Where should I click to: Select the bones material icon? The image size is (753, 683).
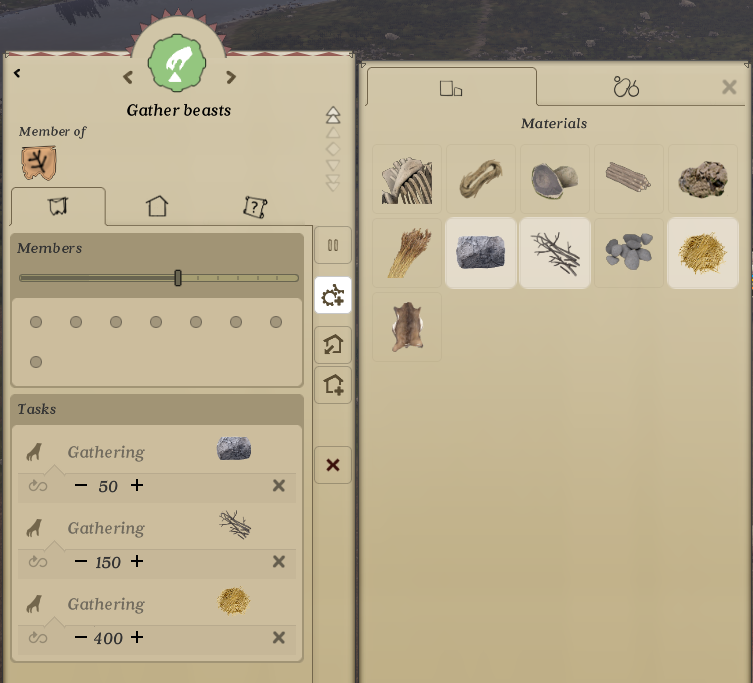407,179
